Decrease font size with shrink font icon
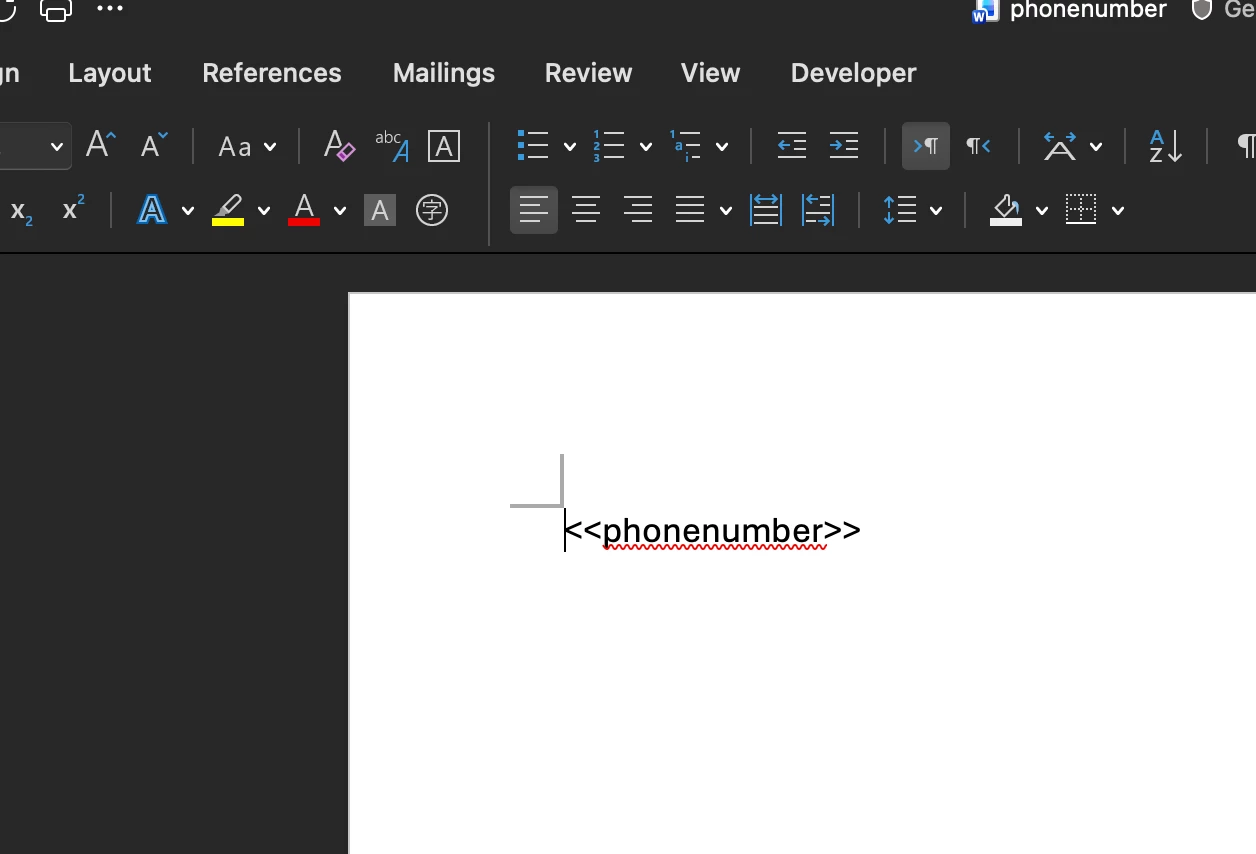The width and height of the screenshot is (1256, 854). 153,146
